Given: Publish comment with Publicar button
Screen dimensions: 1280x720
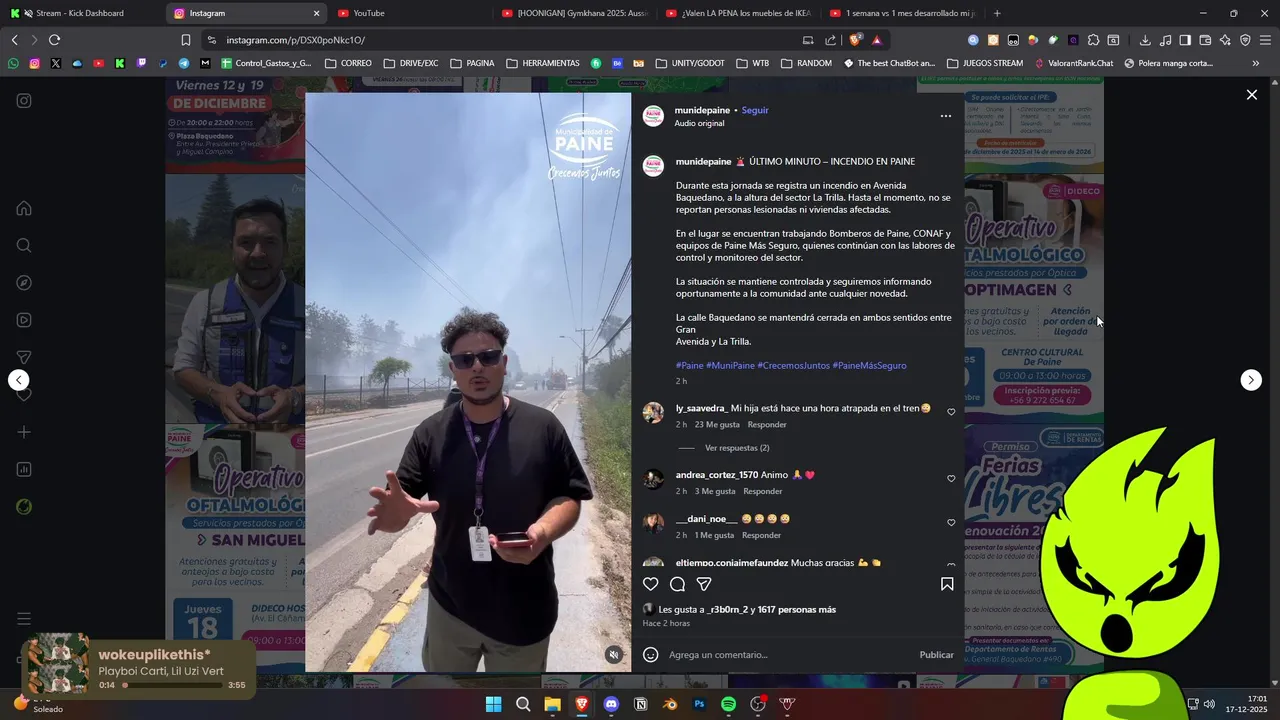Looking at the screenshot, I should [x=936, y=655].
